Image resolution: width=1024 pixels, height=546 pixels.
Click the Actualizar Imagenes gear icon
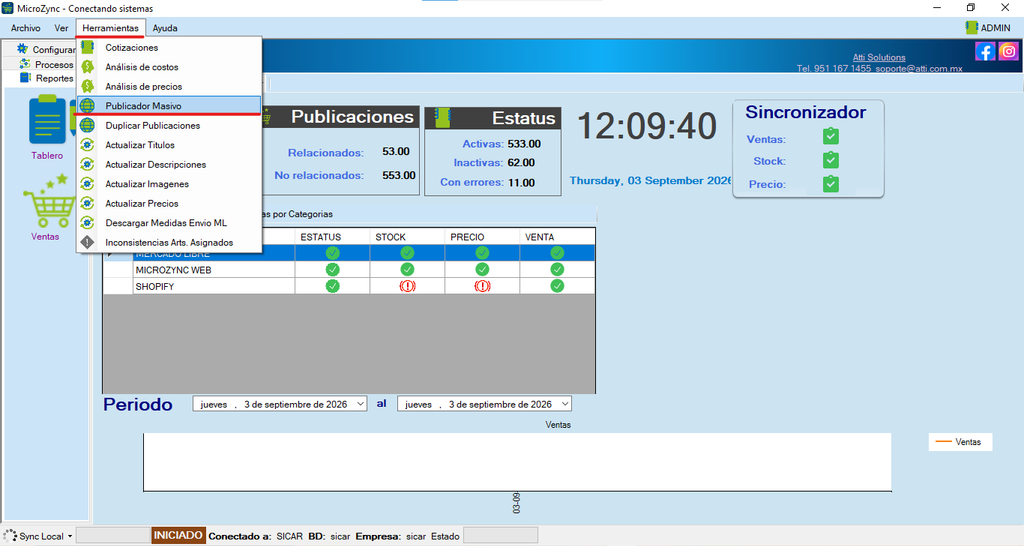pyautogui.click(x=88, y=184)
